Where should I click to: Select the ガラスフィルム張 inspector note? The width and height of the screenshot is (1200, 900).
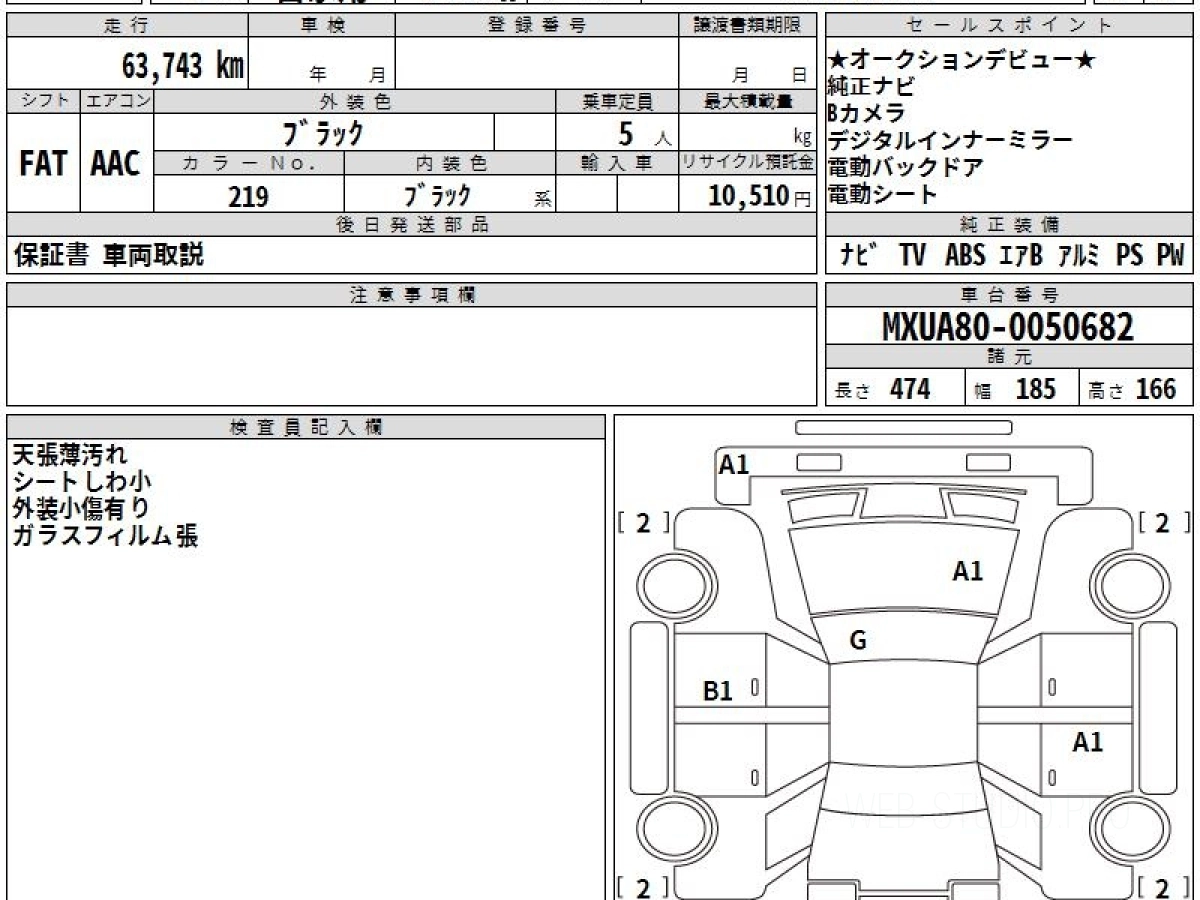pos(105,535)
